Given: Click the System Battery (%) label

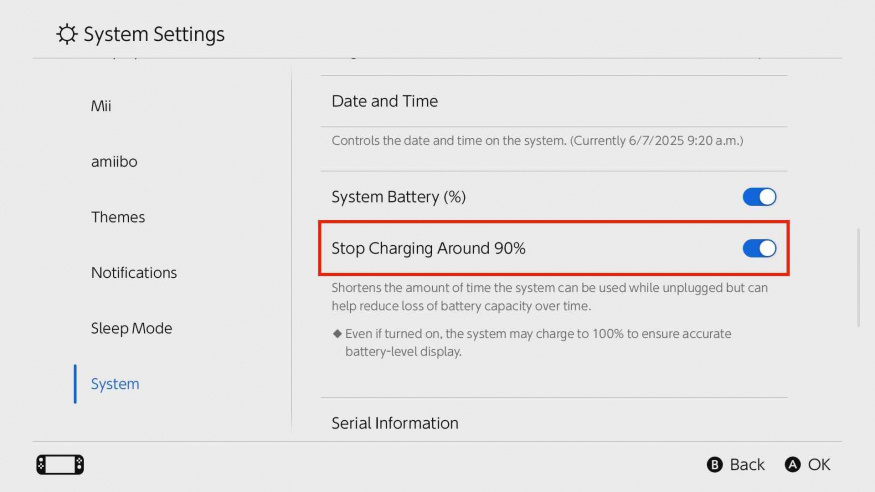Looking at the screenshot, I should coord(398,197).
